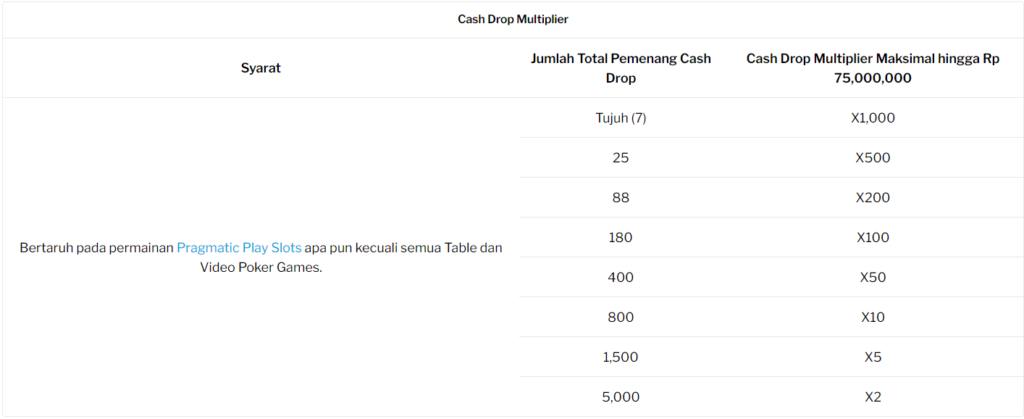Screen dimensions: 1024x419
Task: Select the 1,500 winners cell
Action: pos(620,357)
